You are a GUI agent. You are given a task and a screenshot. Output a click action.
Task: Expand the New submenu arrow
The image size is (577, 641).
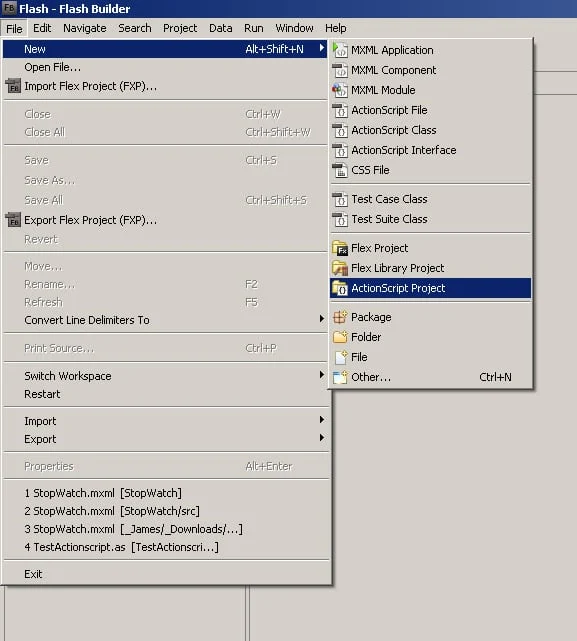click(322, 48)
